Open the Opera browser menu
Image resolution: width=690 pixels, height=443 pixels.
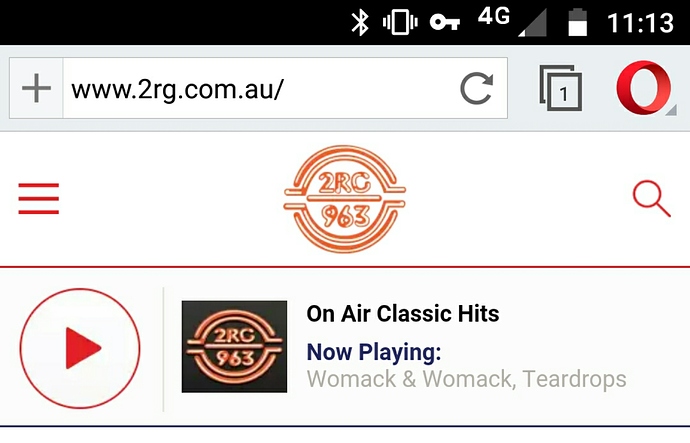coord(644,88)
